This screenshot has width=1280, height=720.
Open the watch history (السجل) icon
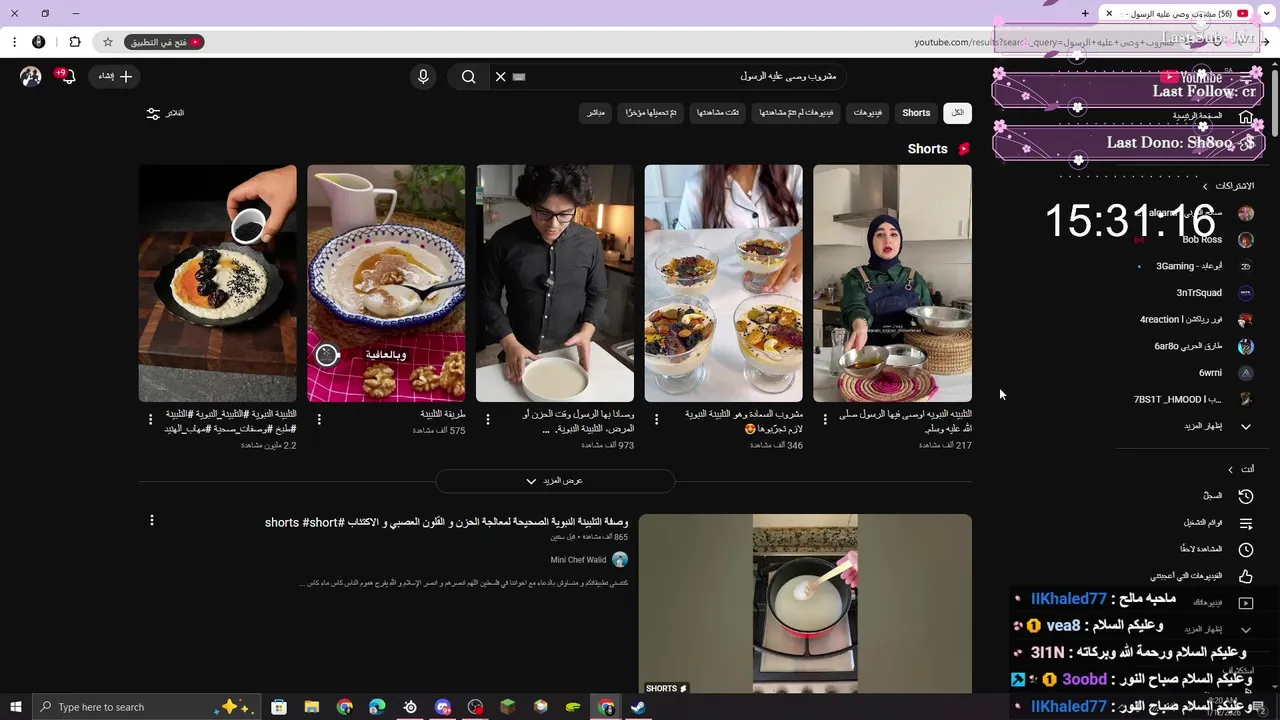1246,496
